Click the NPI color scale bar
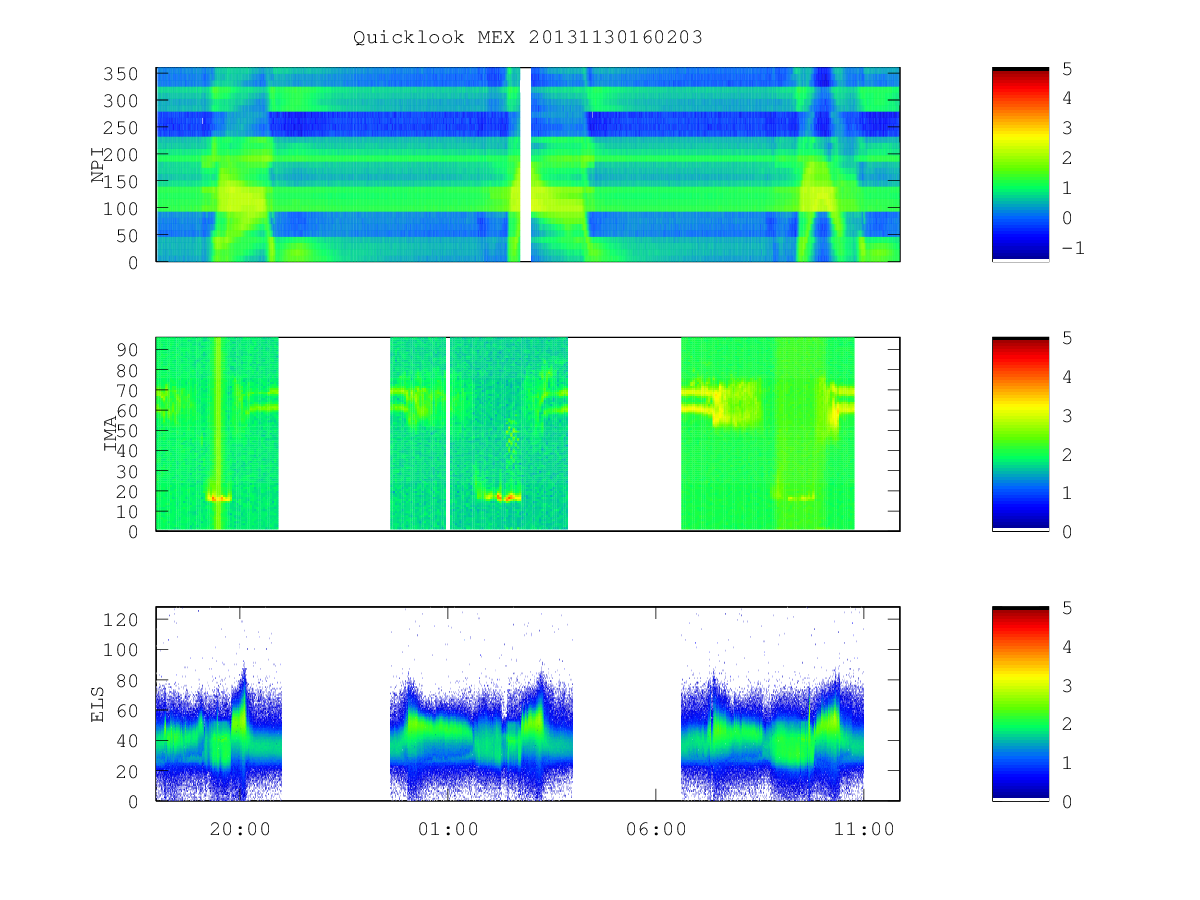 coord(1020,165)
